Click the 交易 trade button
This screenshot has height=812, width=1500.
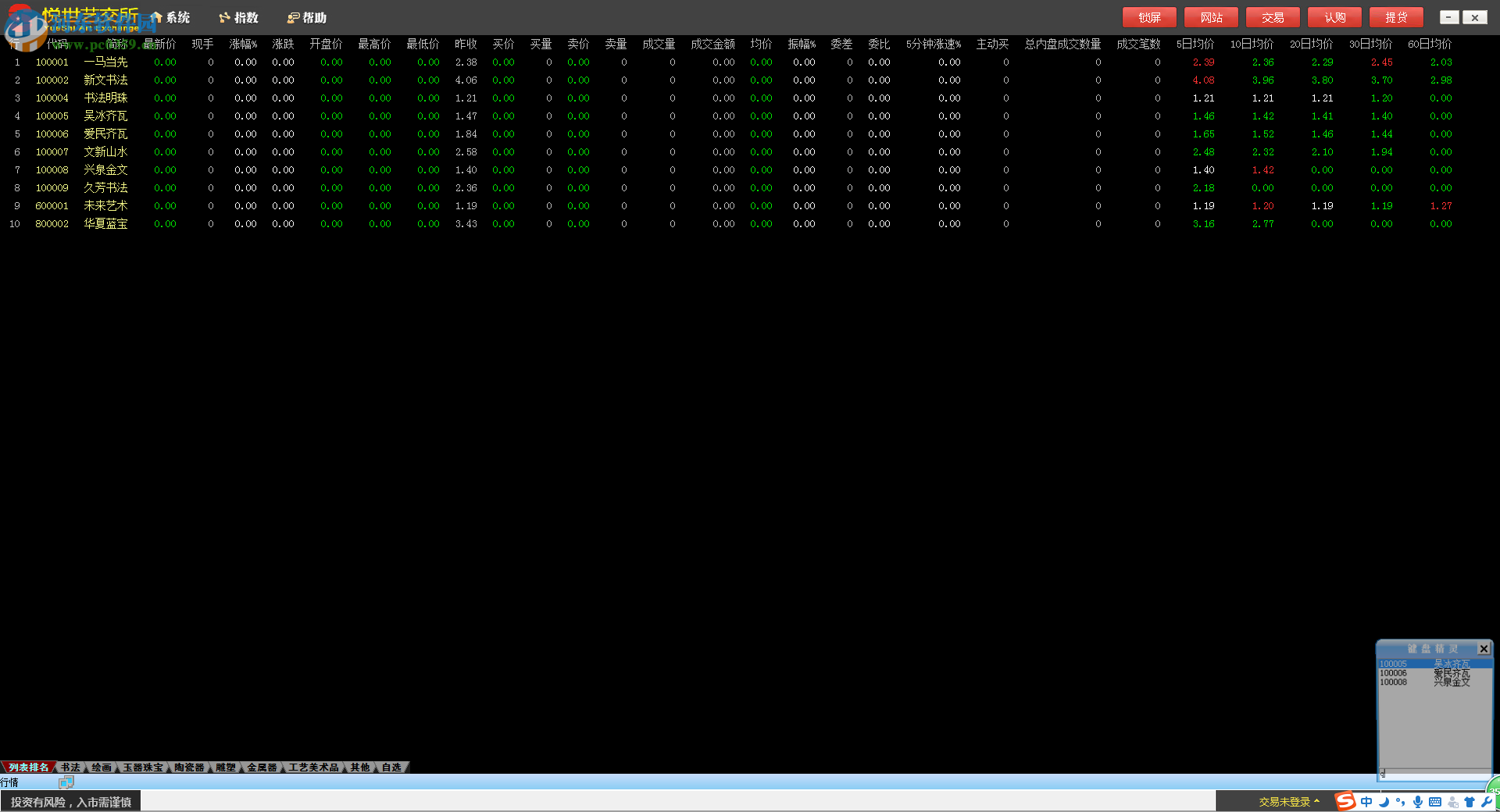click(1273, 17)
